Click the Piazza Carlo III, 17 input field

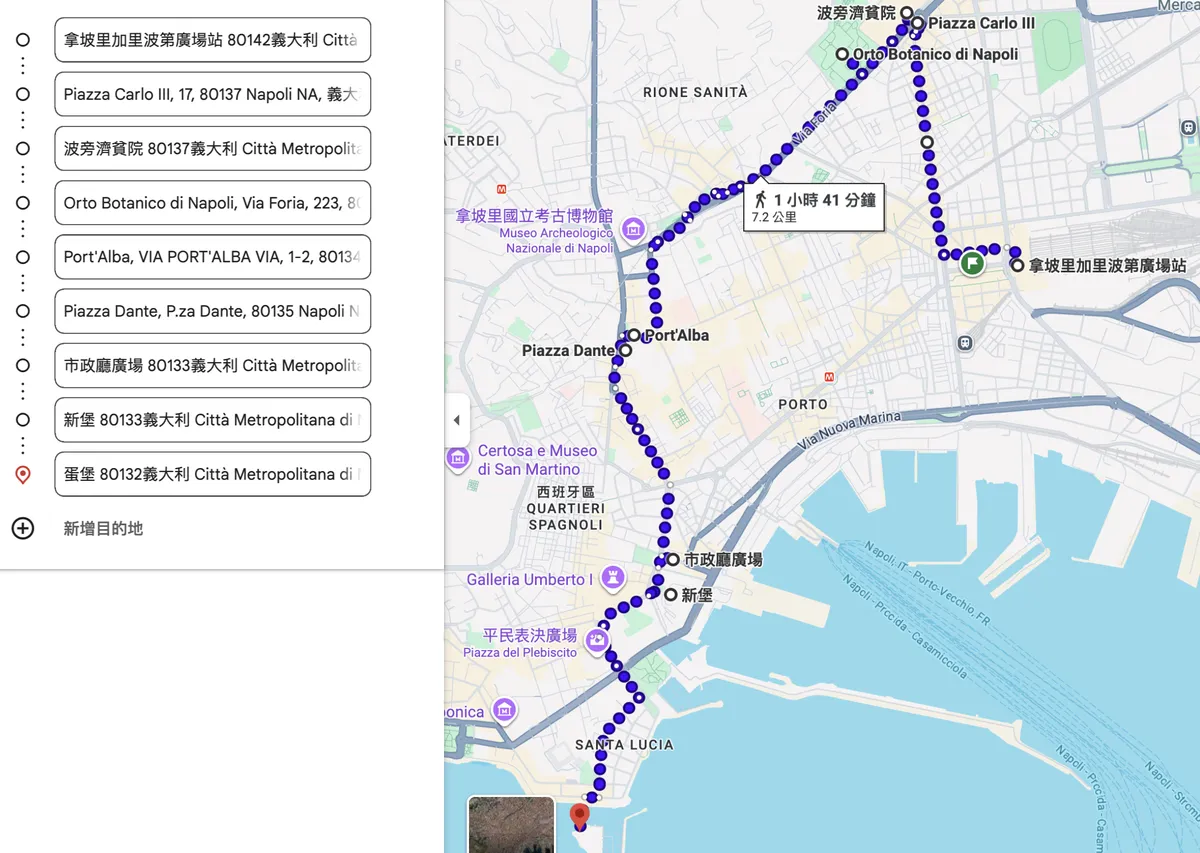(213, 94)
